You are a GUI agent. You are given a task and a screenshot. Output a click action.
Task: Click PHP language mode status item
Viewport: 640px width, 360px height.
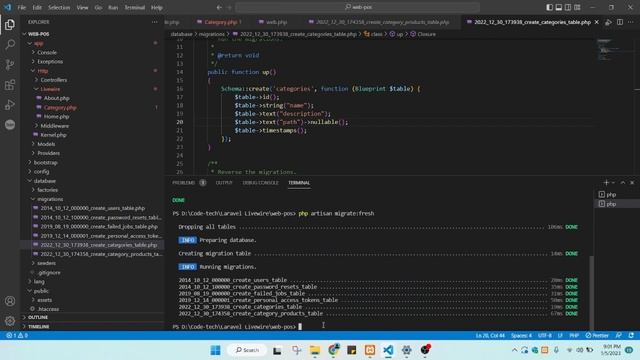(574, 336)
